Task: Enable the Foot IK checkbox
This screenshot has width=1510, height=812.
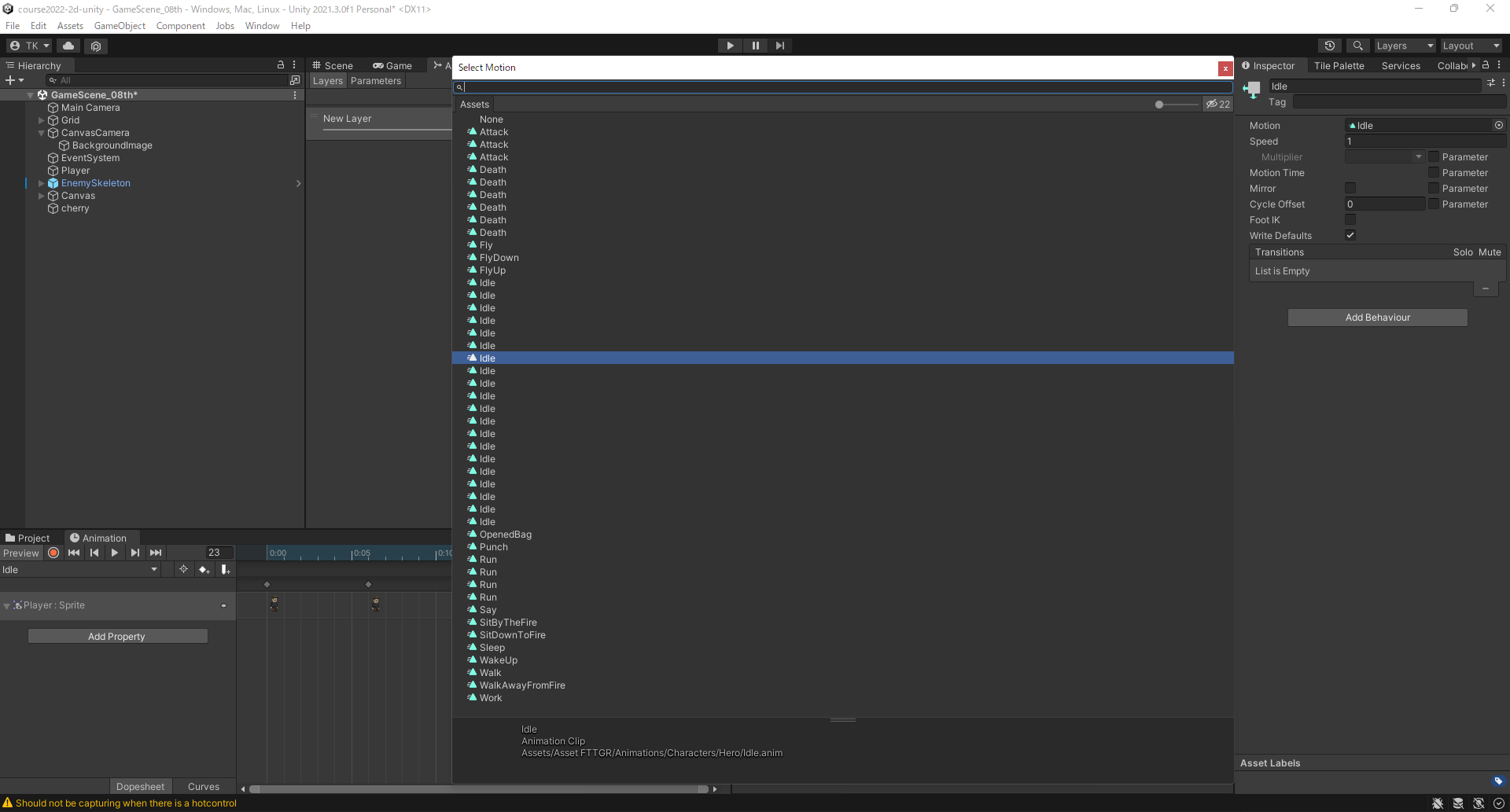Action: [x=1350, y=219]
